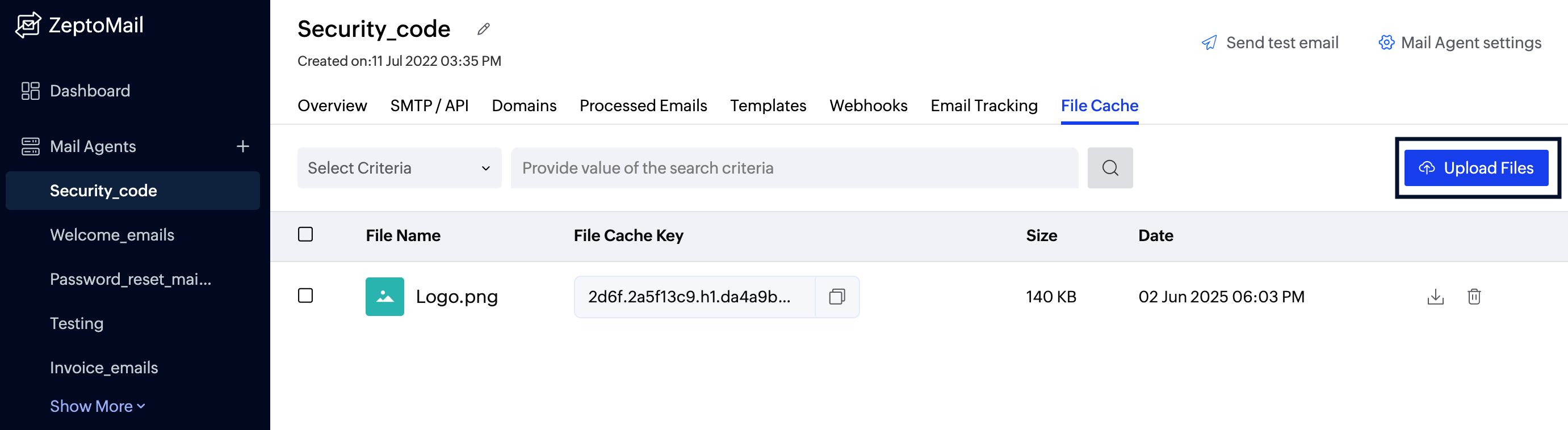Click the Logo.png image thumbnail
The image size is (1568, 430).
[x=385, y=297]
